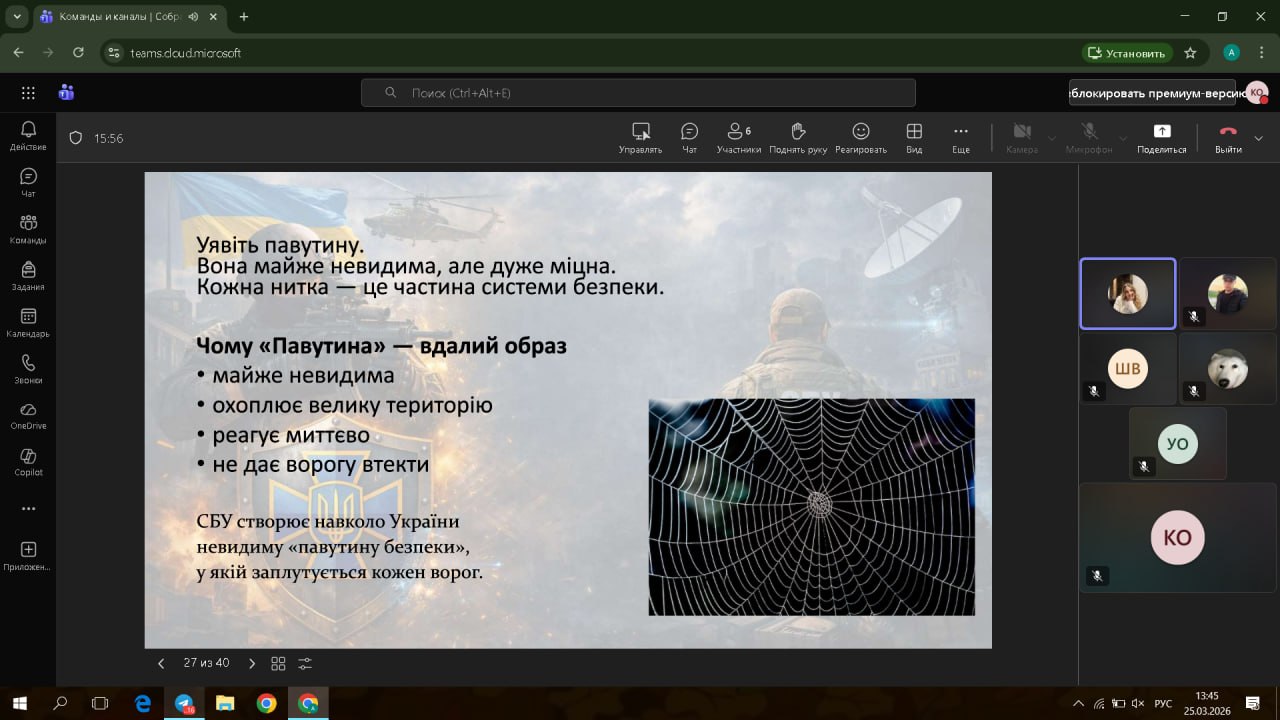Open the Reactions menu
Screen dimensions: 1280x720
860,137
